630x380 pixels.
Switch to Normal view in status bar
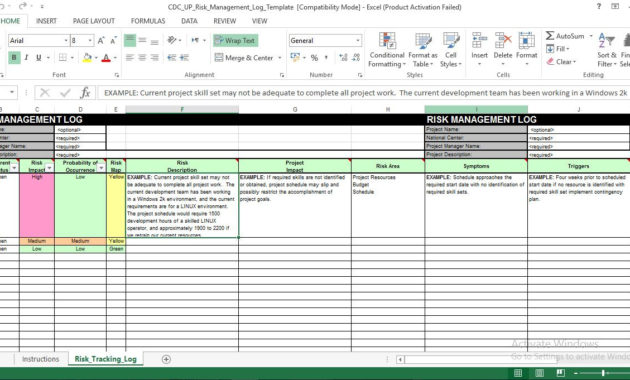tap(518, 373)
